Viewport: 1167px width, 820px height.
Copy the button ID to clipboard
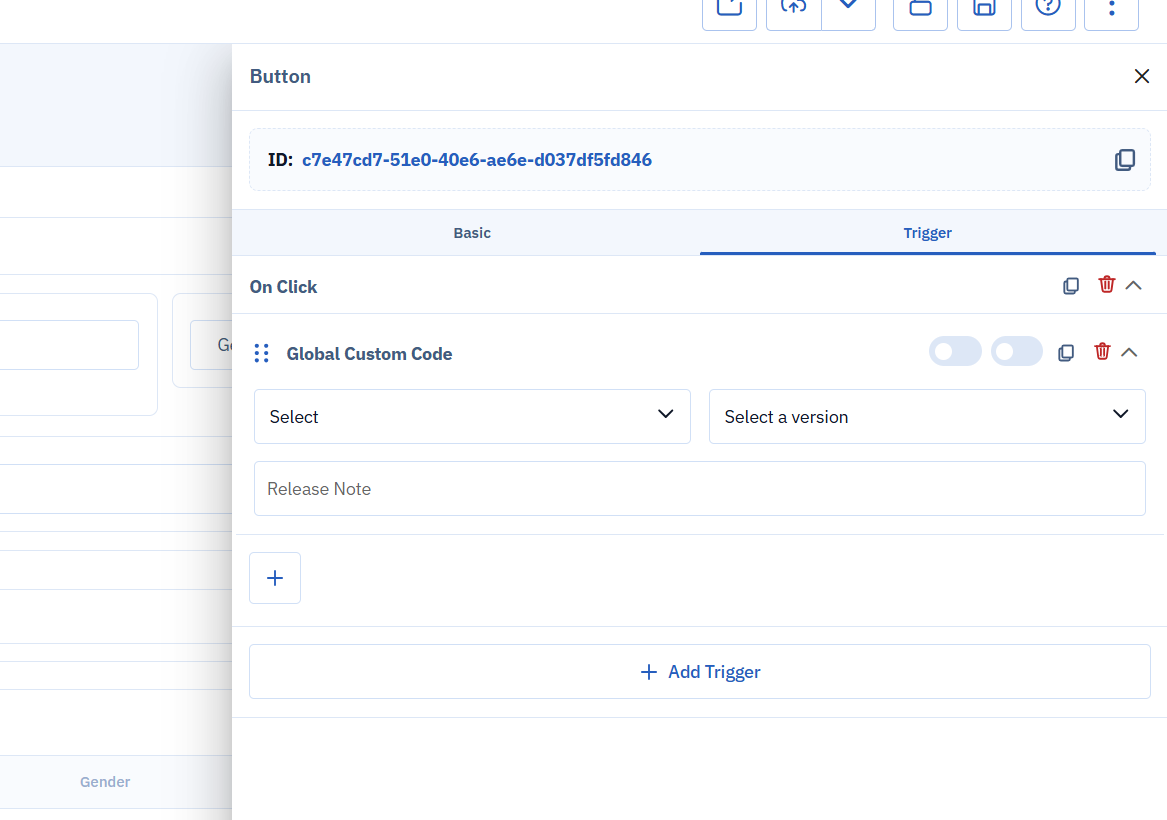pyautogui.click(x=1125, y=160)
